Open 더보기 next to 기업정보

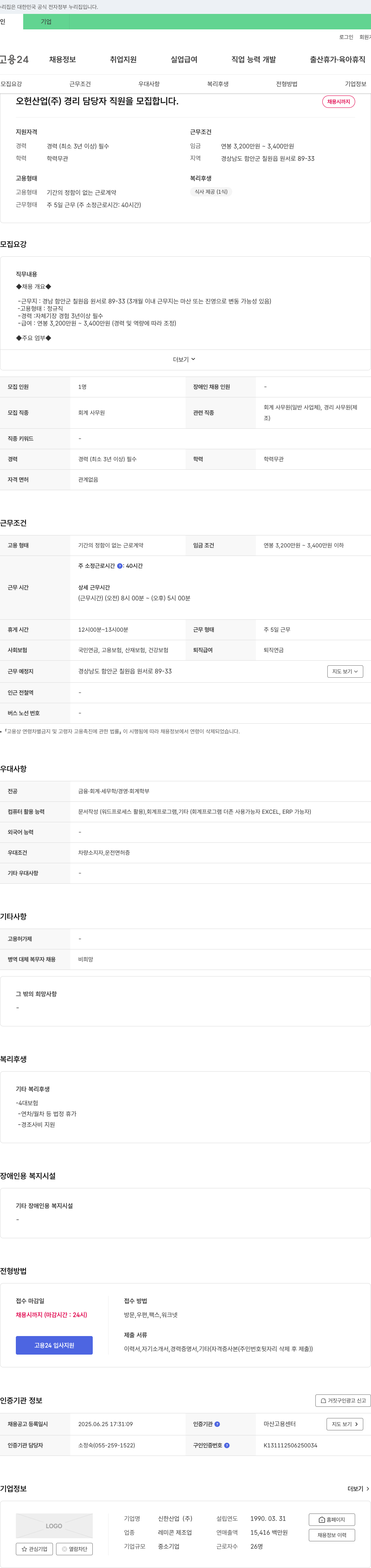point(358,1489)
